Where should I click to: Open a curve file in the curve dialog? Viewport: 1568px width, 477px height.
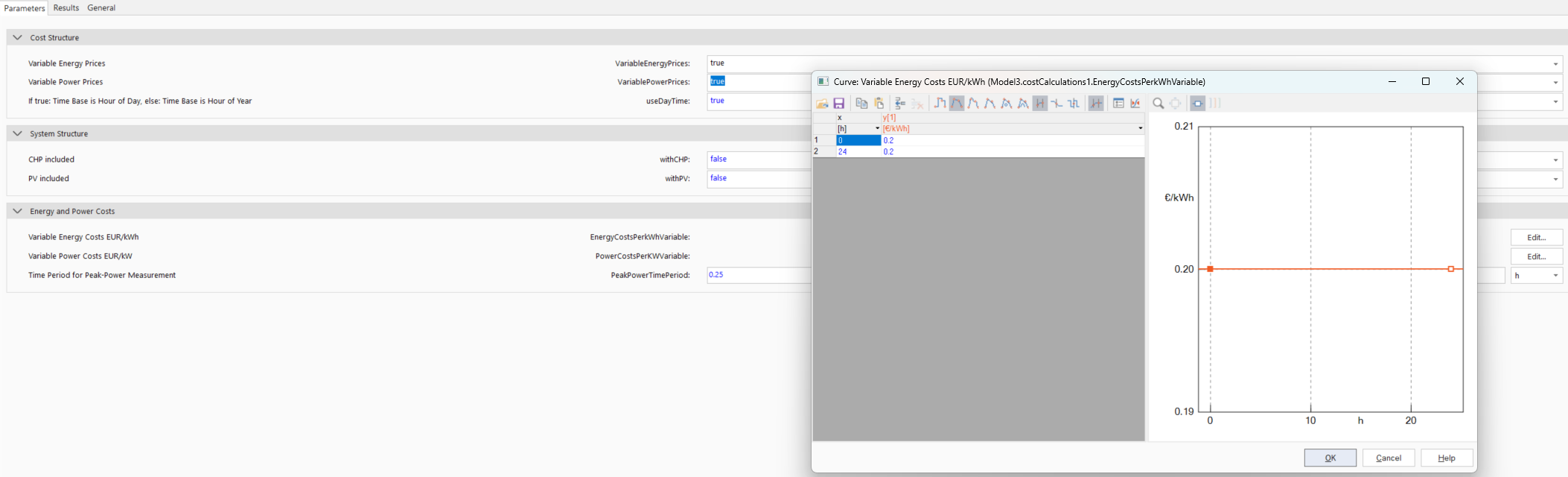[822, 103]
